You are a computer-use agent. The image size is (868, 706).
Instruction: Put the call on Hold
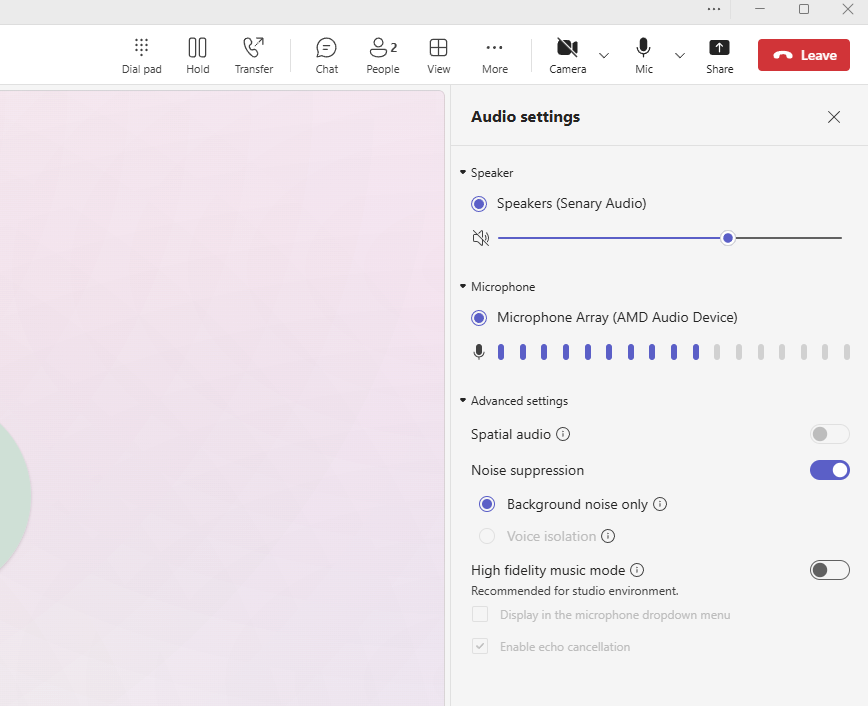[198, 55]
